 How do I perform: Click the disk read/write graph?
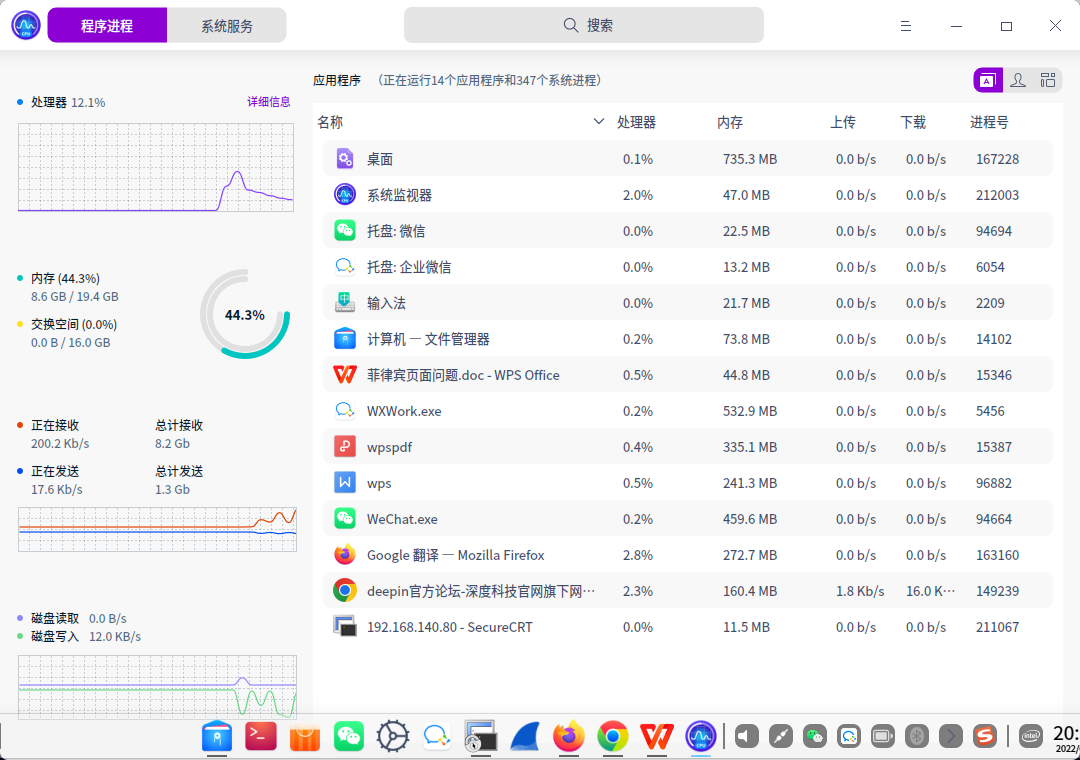pos(157,687)
